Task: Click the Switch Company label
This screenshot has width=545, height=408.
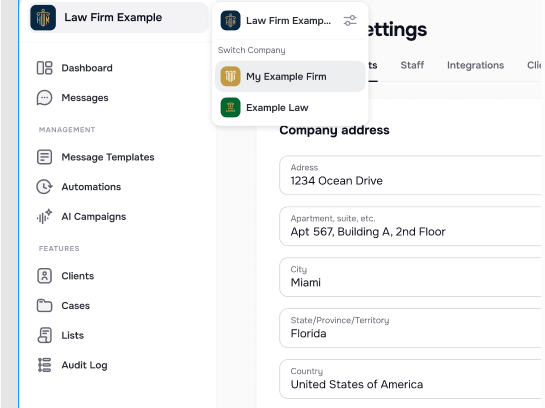Action: click(x=251, y=50)
